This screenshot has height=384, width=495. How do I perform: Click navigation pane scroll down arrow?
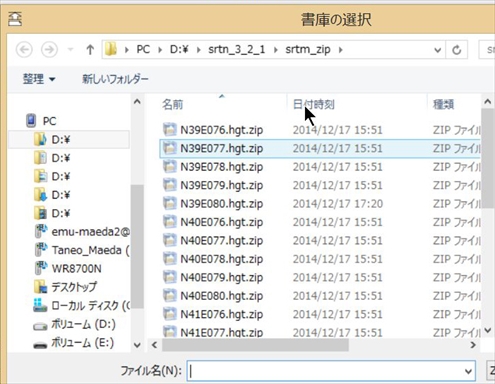(137, 345)
